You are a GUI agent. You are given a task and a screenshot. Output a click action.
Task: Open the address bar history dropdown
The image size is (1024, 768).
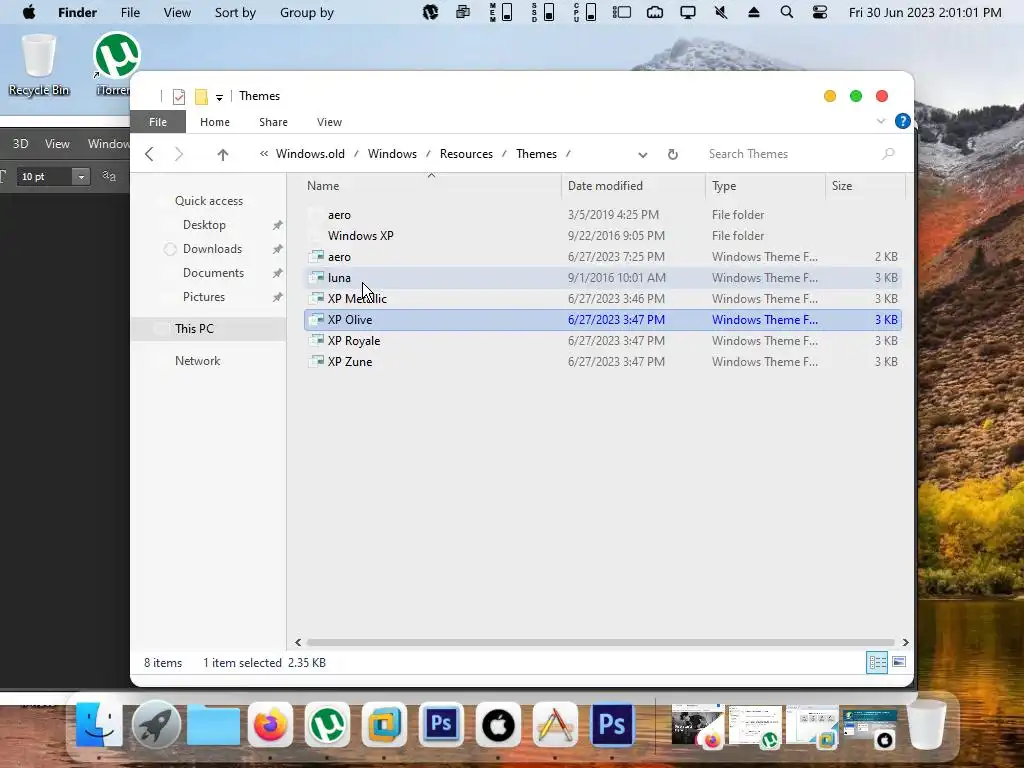[643, 155]
